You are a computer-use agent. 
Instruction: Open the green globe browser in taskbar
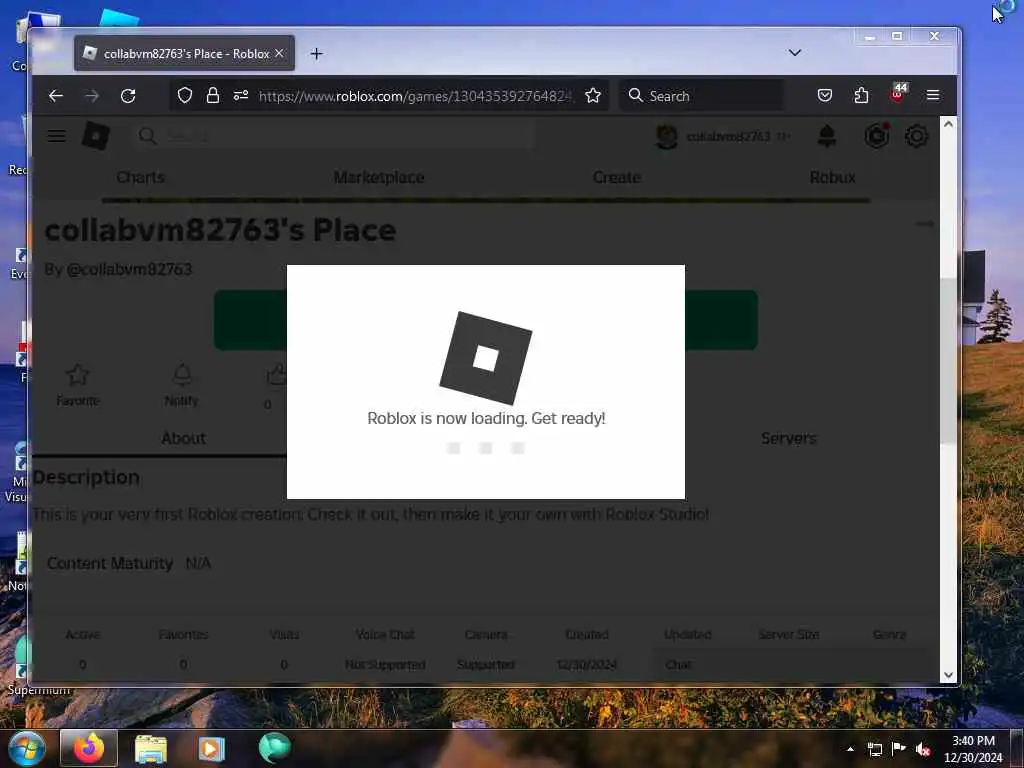[274, 748]
